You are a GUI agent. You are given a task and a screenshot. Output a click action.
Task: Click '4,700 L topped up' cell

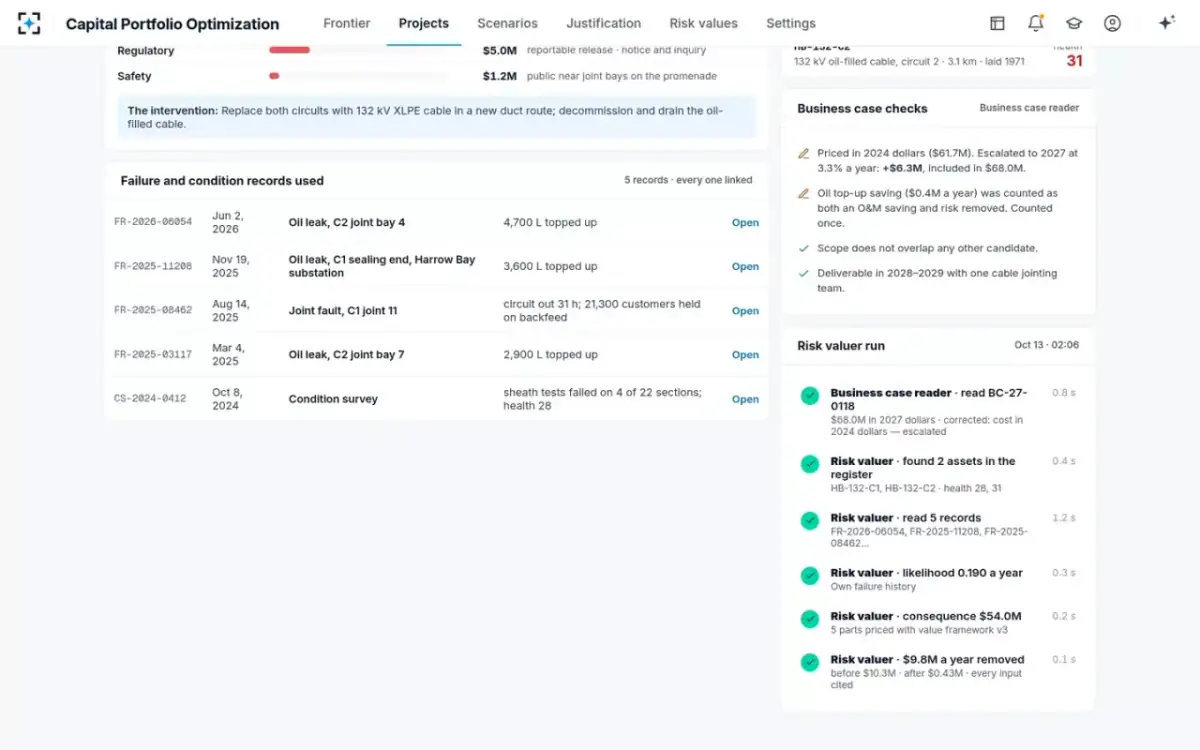point(550,223)
